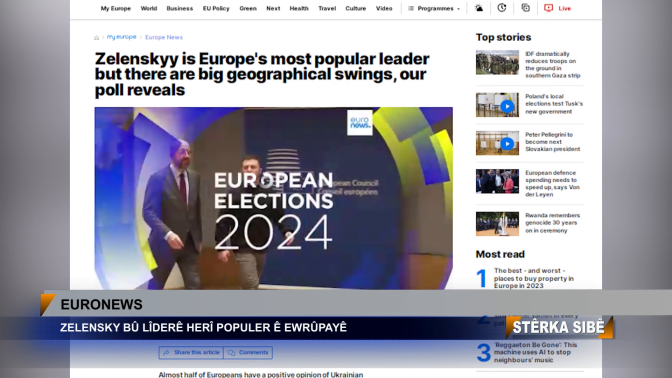672x378 pixels.
Task: Open IDF reduces troops Gaza story
Action: 553,65
